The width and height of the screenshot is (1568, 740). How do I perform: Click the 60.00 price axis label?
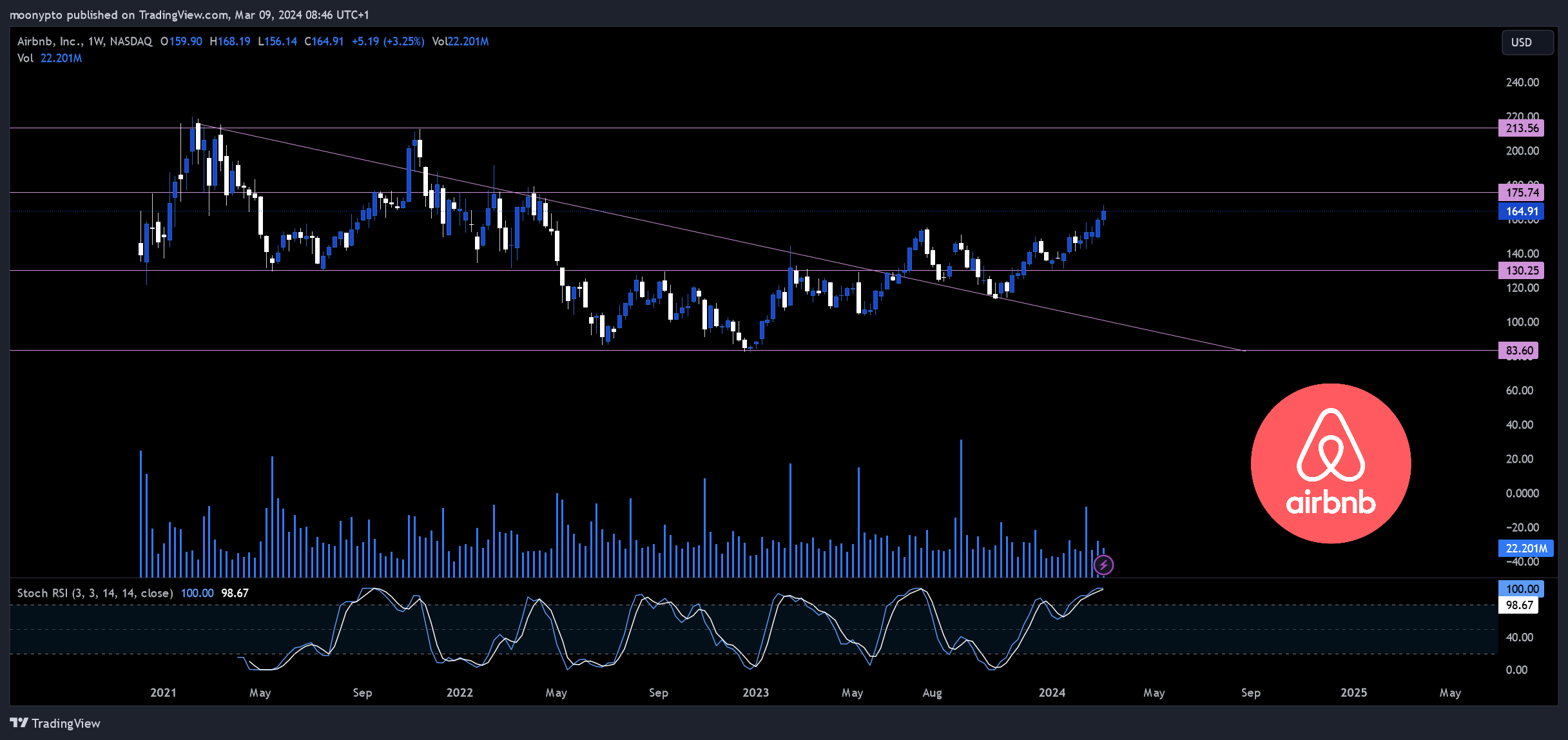1519,391
